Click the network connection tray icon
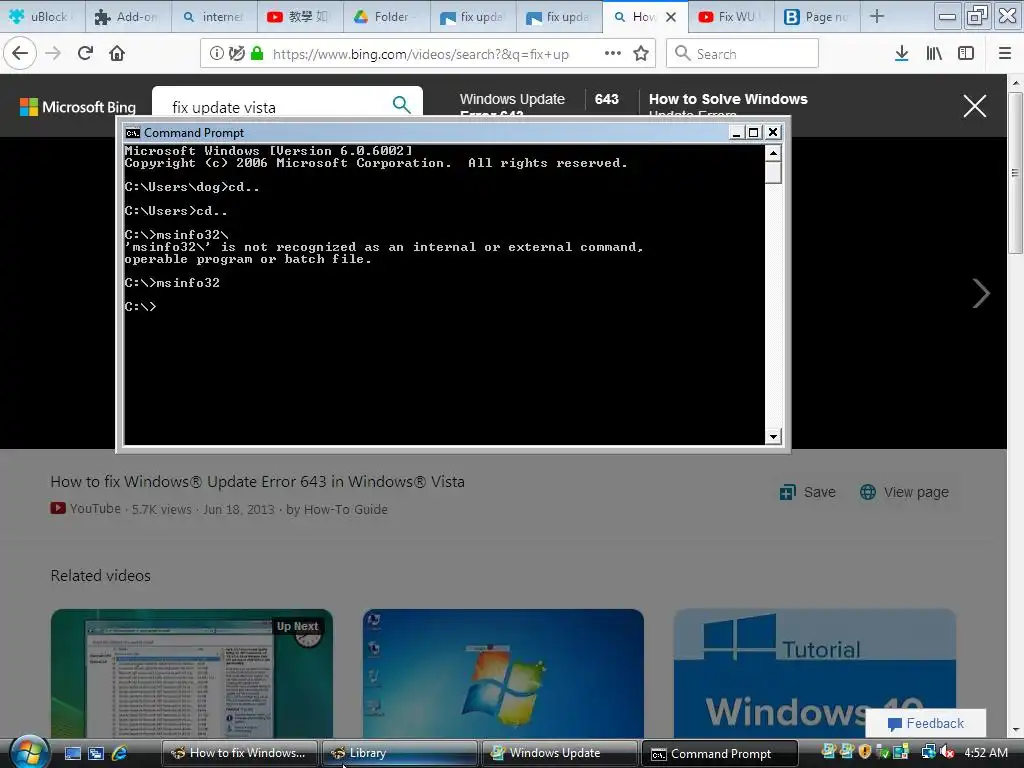 [928, 753]
